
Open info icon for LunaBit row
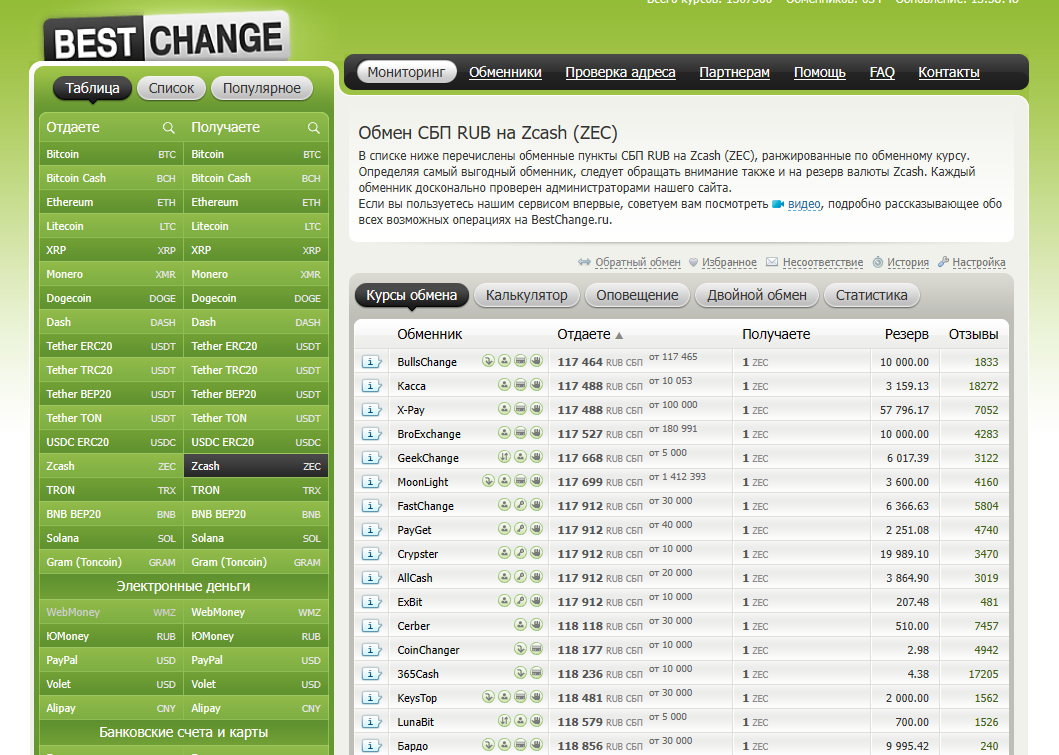pyautogui.click(x=371, y=722)
